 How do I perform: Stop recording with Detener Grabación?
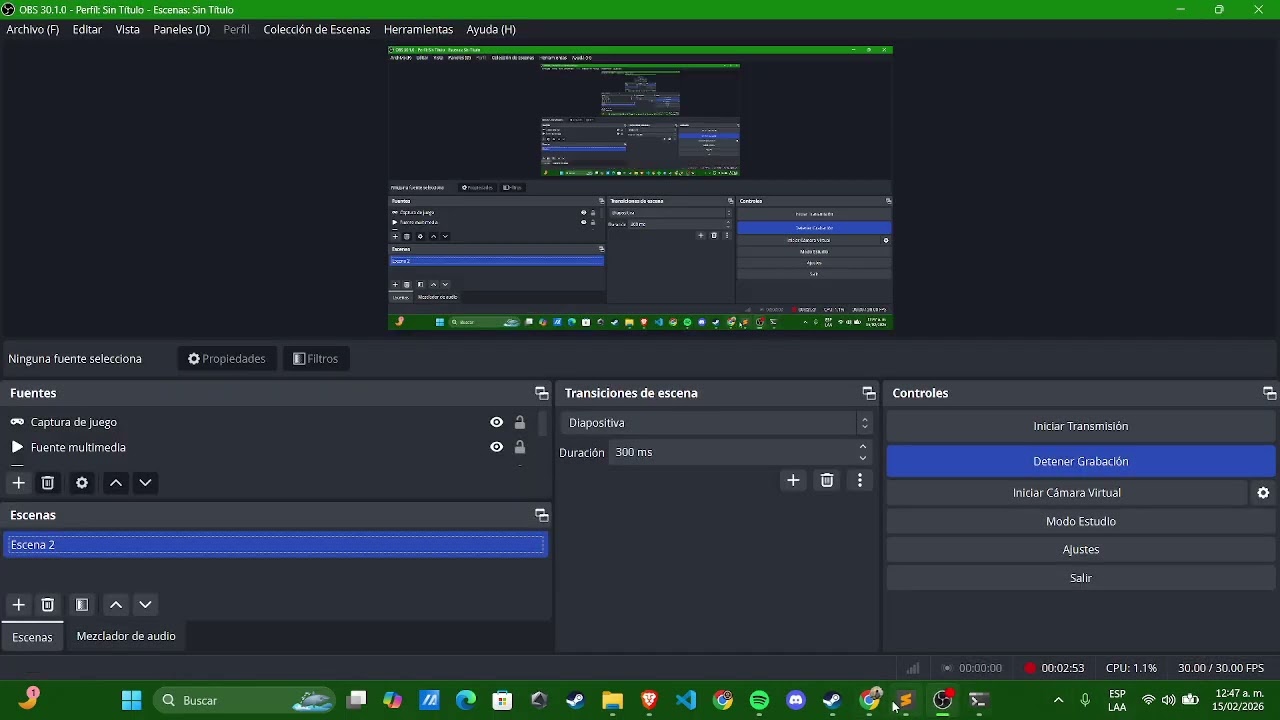pos(1081,461)
